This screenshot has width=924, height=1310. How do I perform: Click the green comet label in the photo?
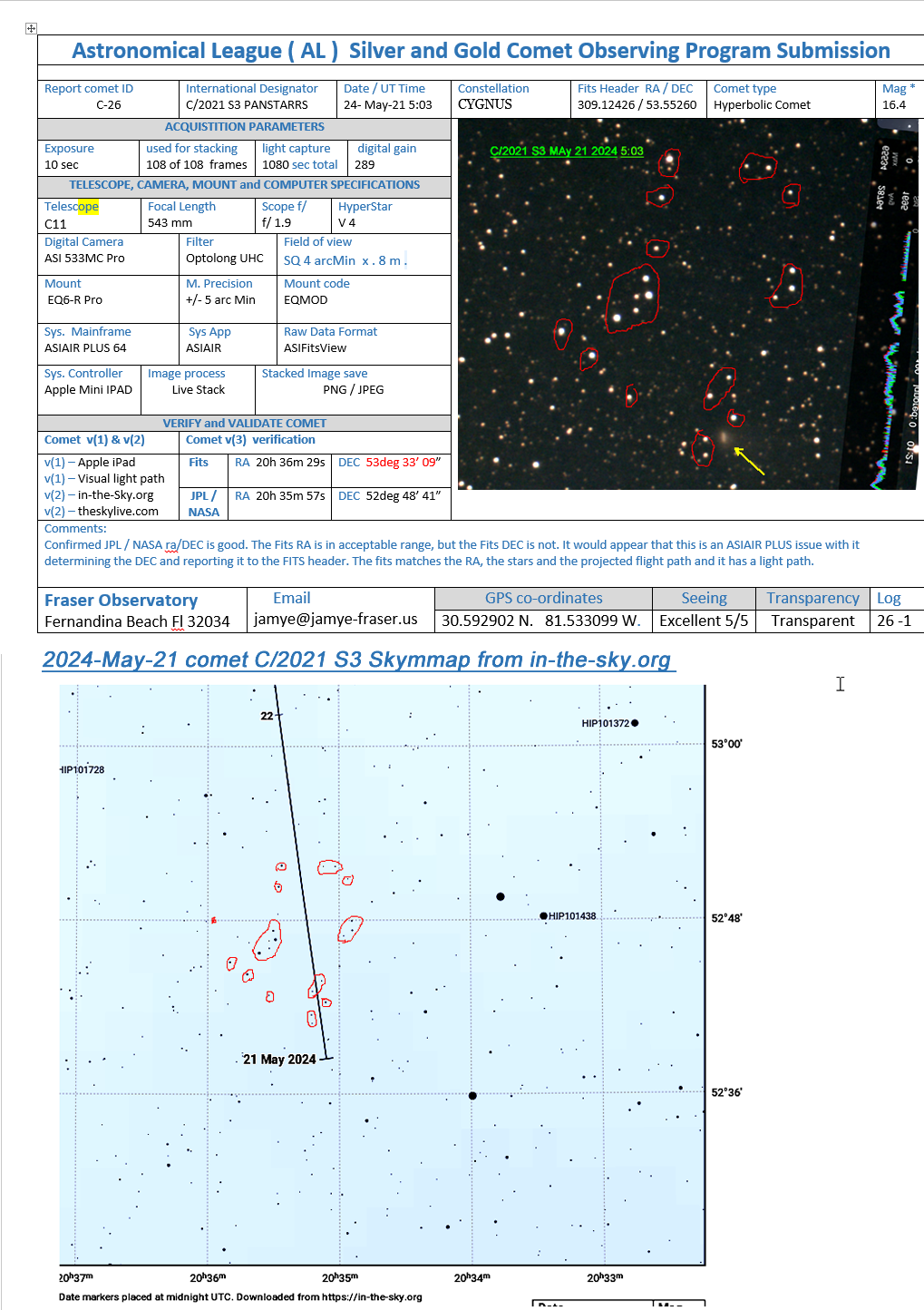tap(566, 151)
